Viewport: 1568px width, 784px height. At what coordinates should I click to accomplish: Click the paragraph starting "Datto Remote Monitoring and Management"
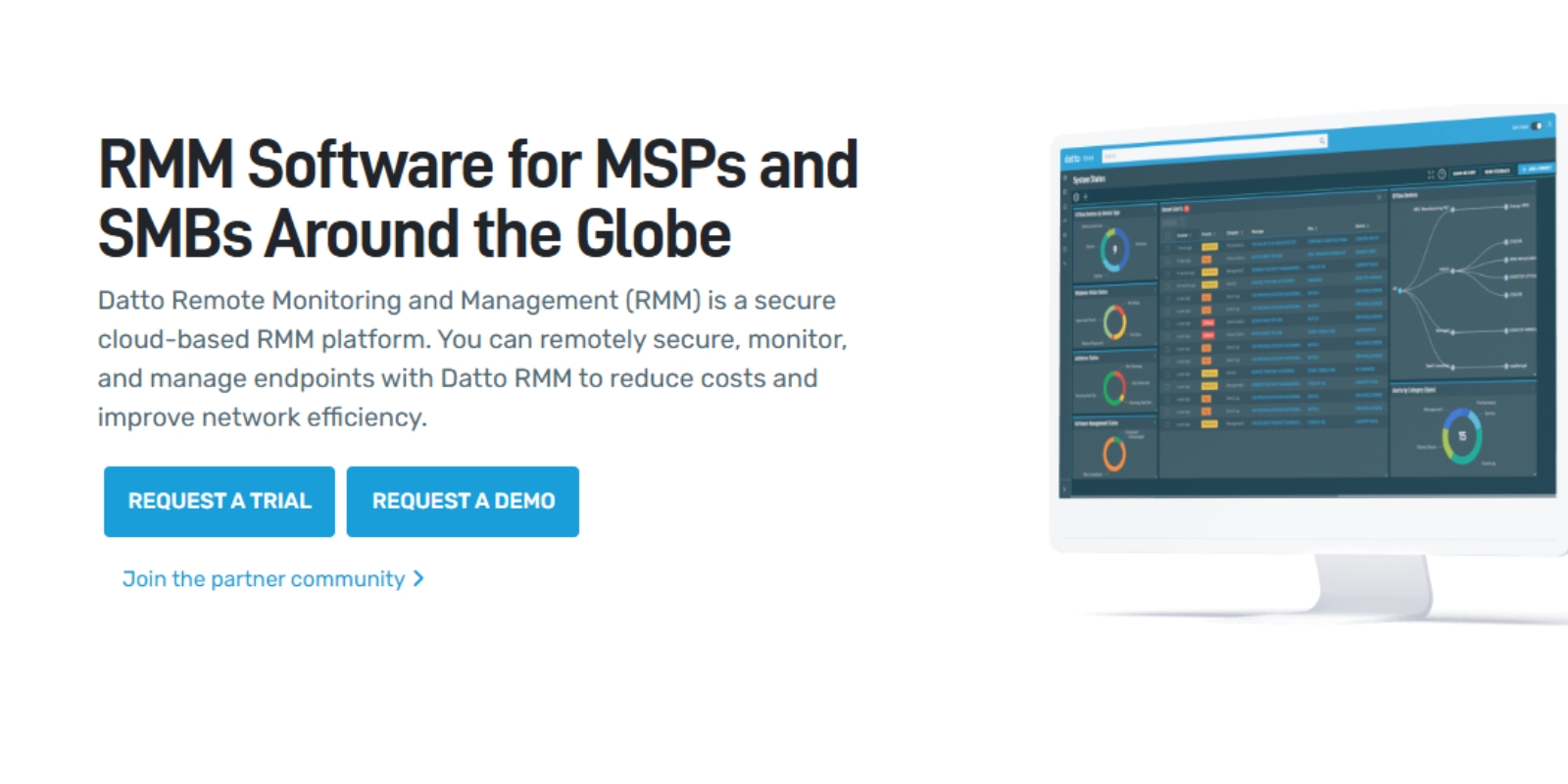(472, 359)
